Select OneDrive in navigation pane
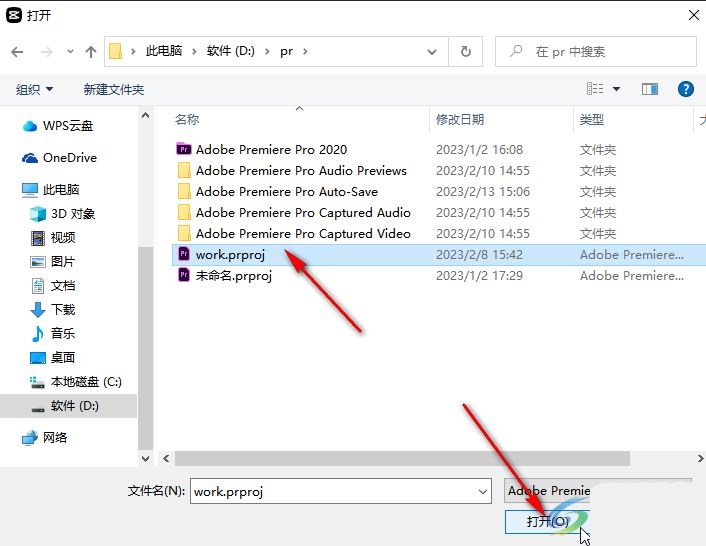Screen dimensions: 706x546 60,158
